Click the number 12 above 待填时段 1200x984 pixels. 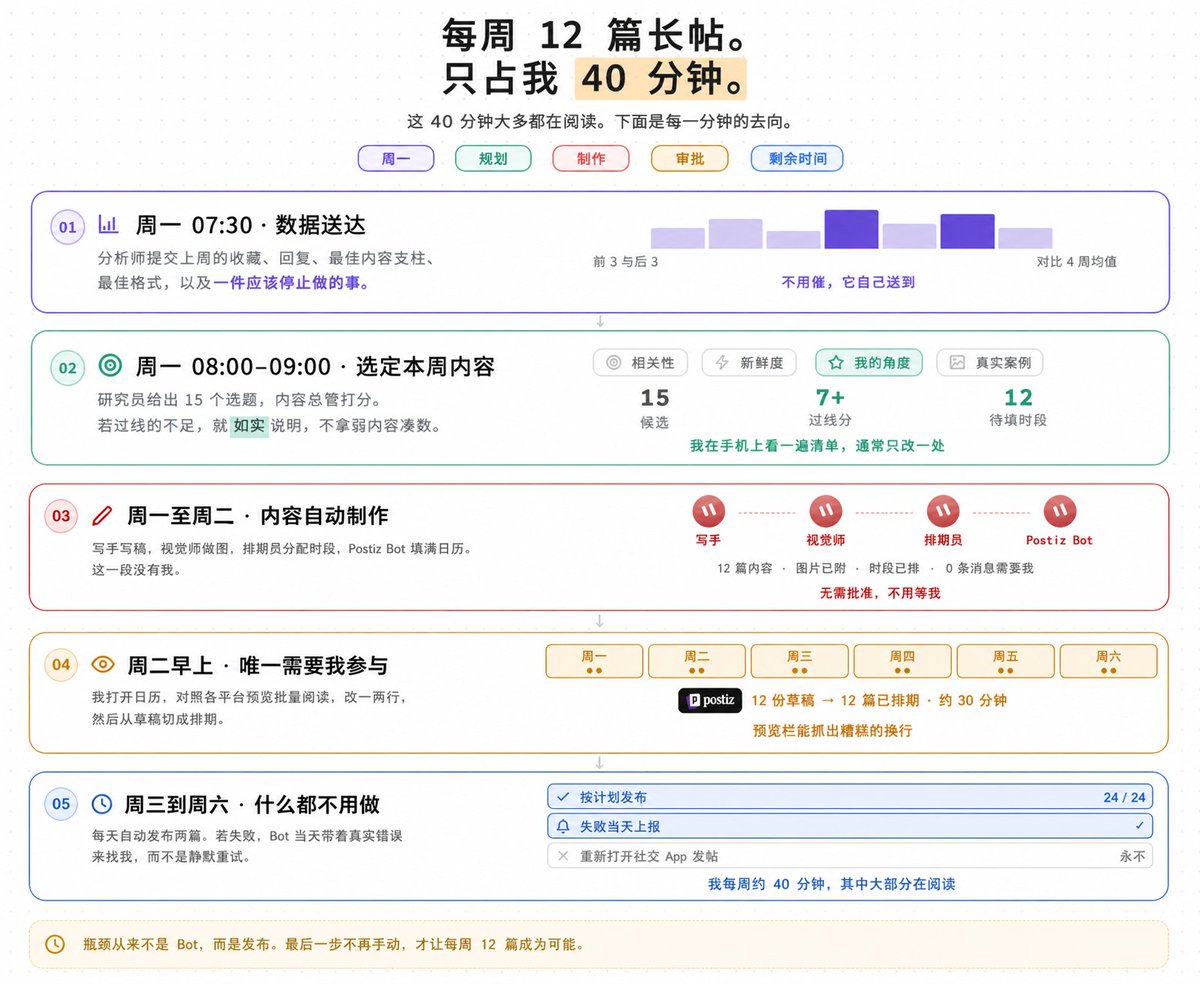(x=1018, y=397)
